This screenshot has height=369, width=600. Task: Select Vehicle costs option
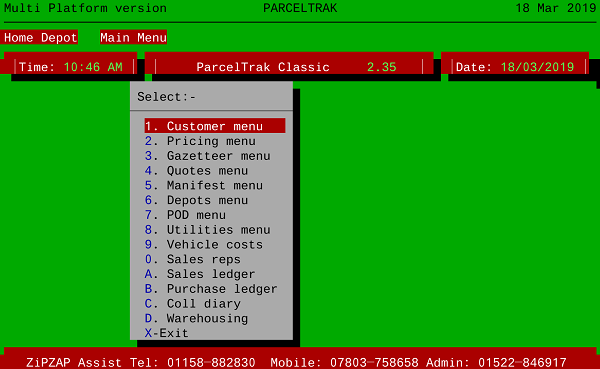(x=204, y=245)
